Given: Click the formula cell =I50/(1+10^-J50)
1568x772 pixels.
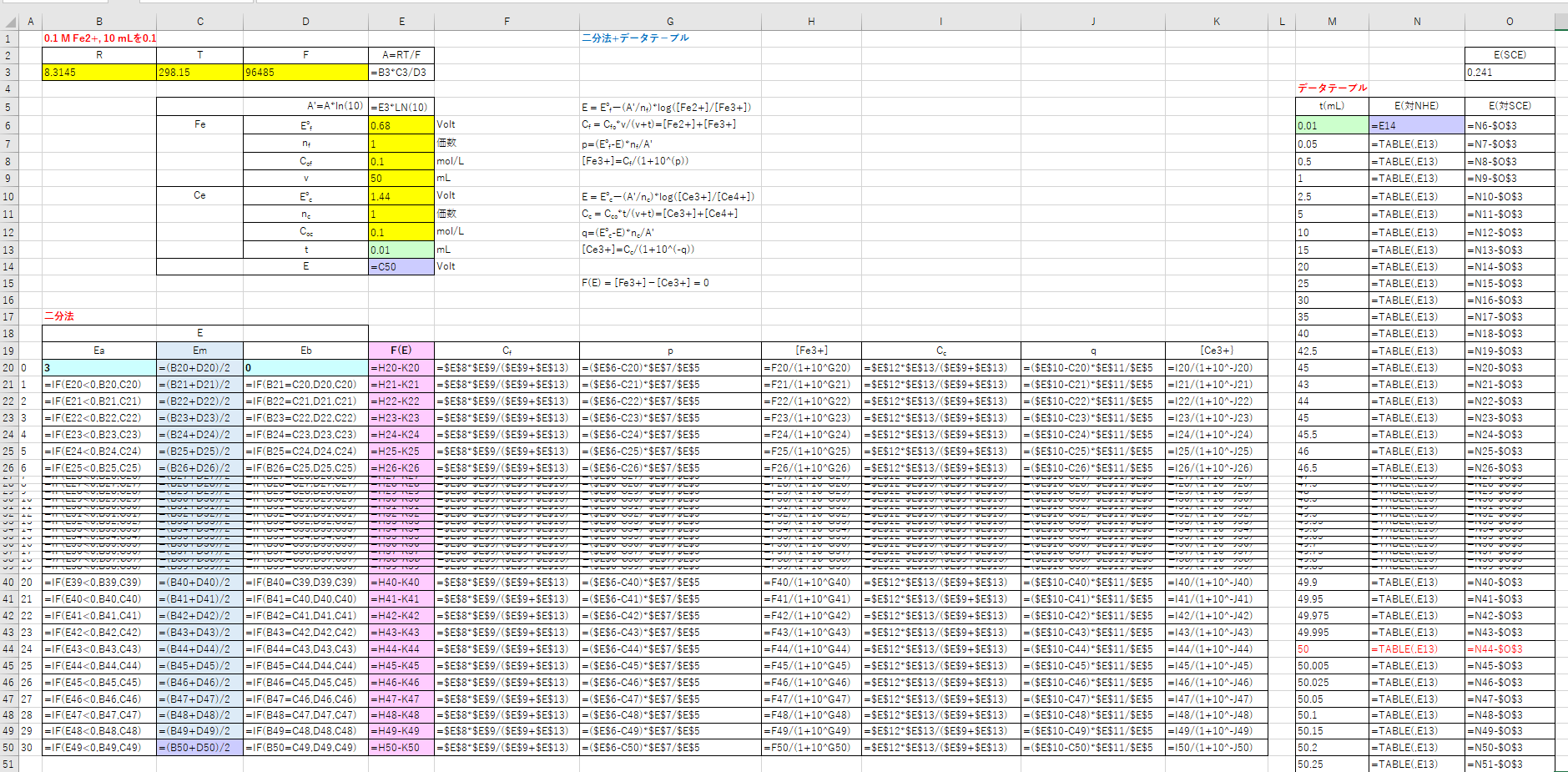Looking at the screenshot, I should 1217,748.
